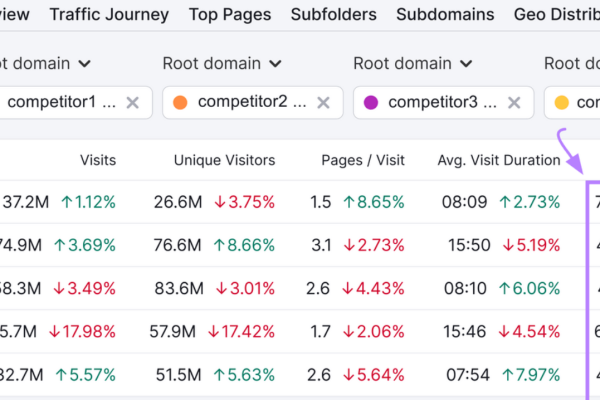Image resolution: width=600 pixels, height=400 pixels.
Task: Select the 4.54% duration decrease
Action: click(529, 332)
